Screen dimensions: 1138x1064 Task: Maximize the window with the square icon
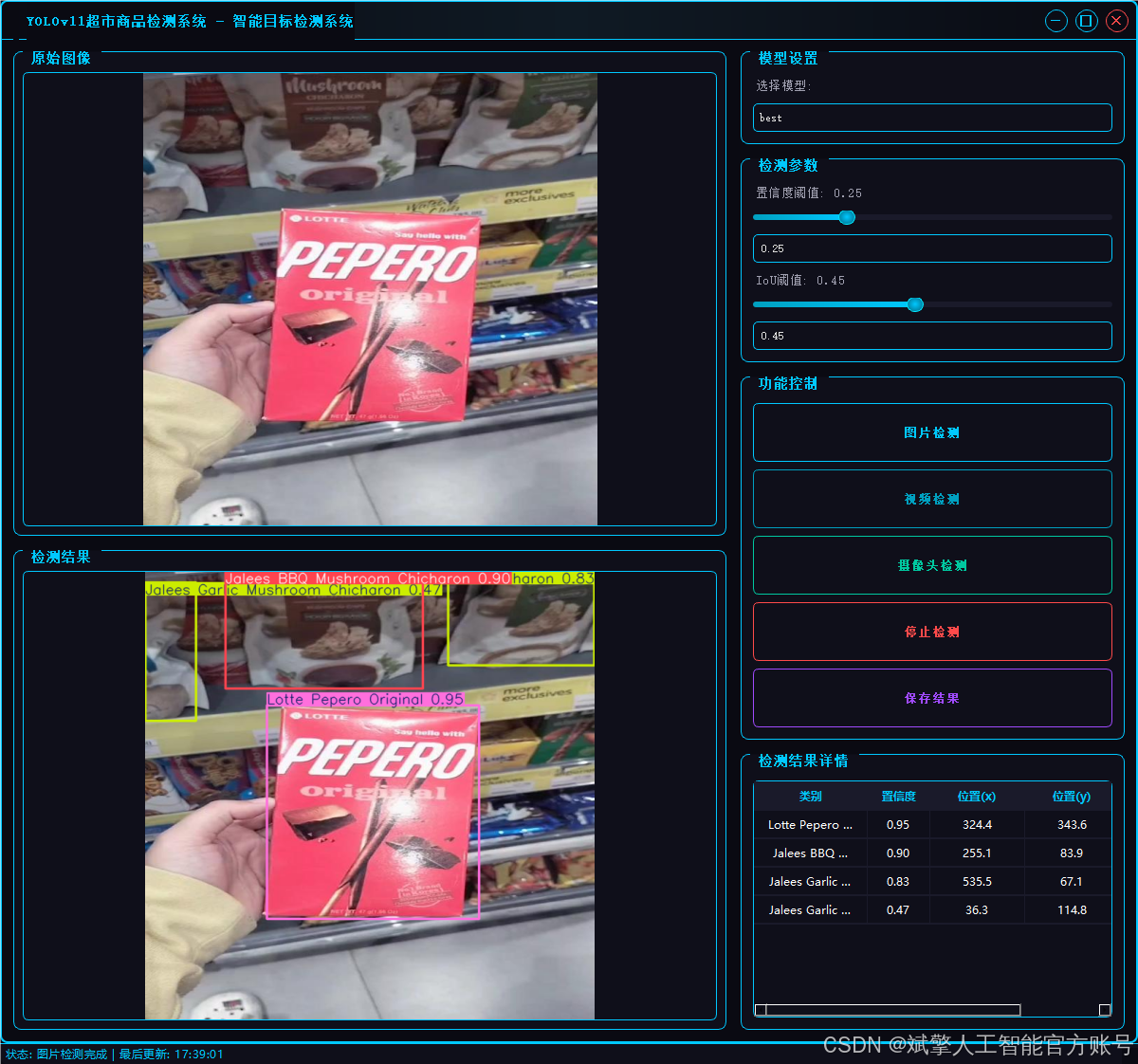[1087, 21]
